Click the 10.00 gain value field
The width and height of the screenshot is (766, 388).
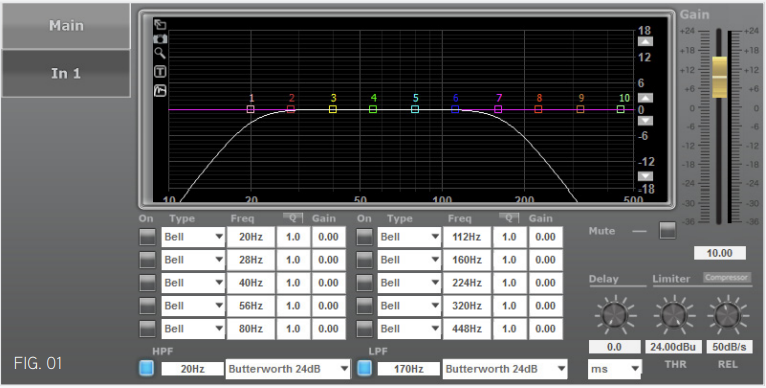pyautogui.click(x=720, y=253)
